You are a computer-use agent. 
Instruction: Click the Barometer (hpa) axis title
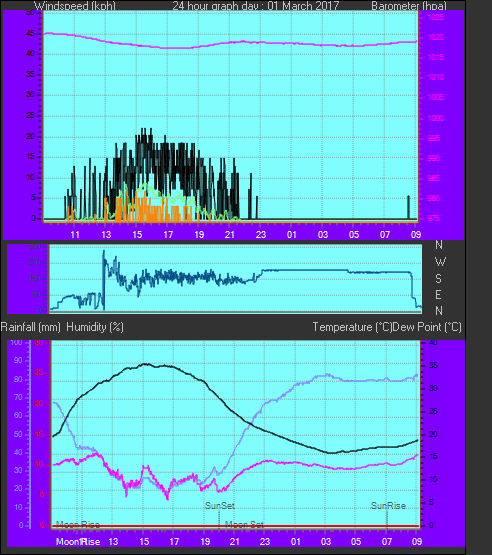click(409, 6)
